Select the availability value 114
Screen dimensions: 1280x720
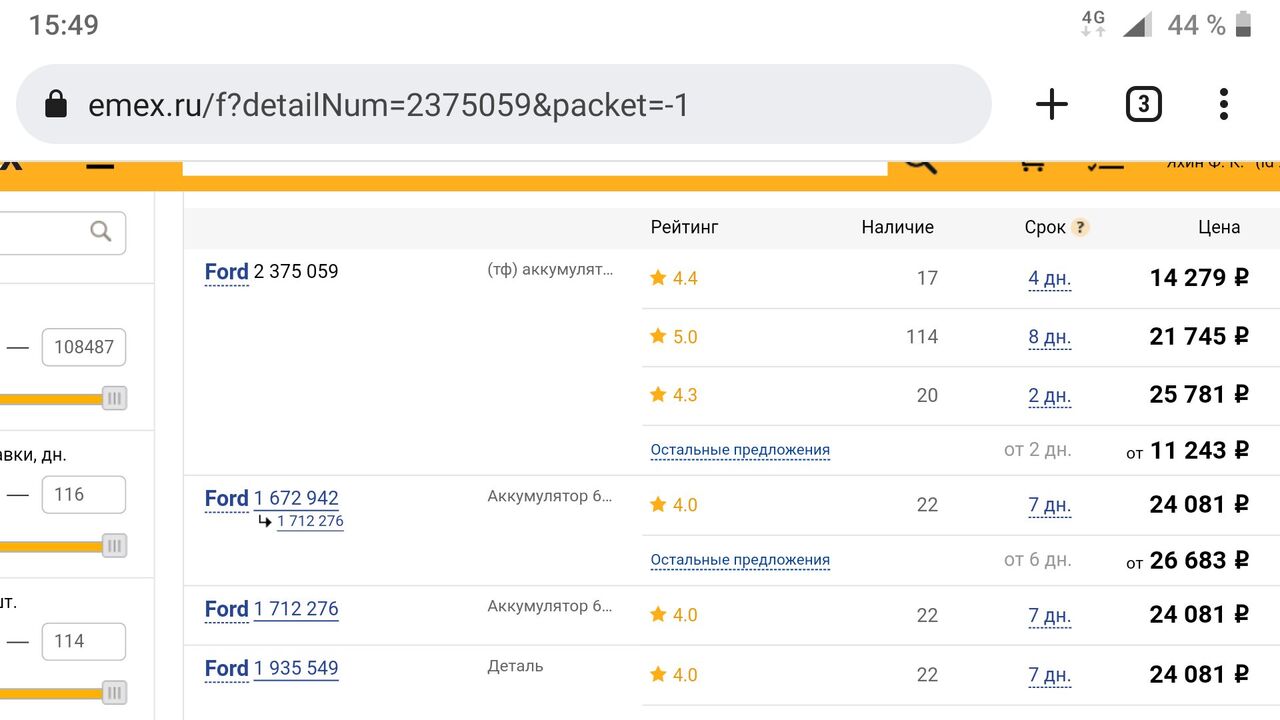(922, 337)
